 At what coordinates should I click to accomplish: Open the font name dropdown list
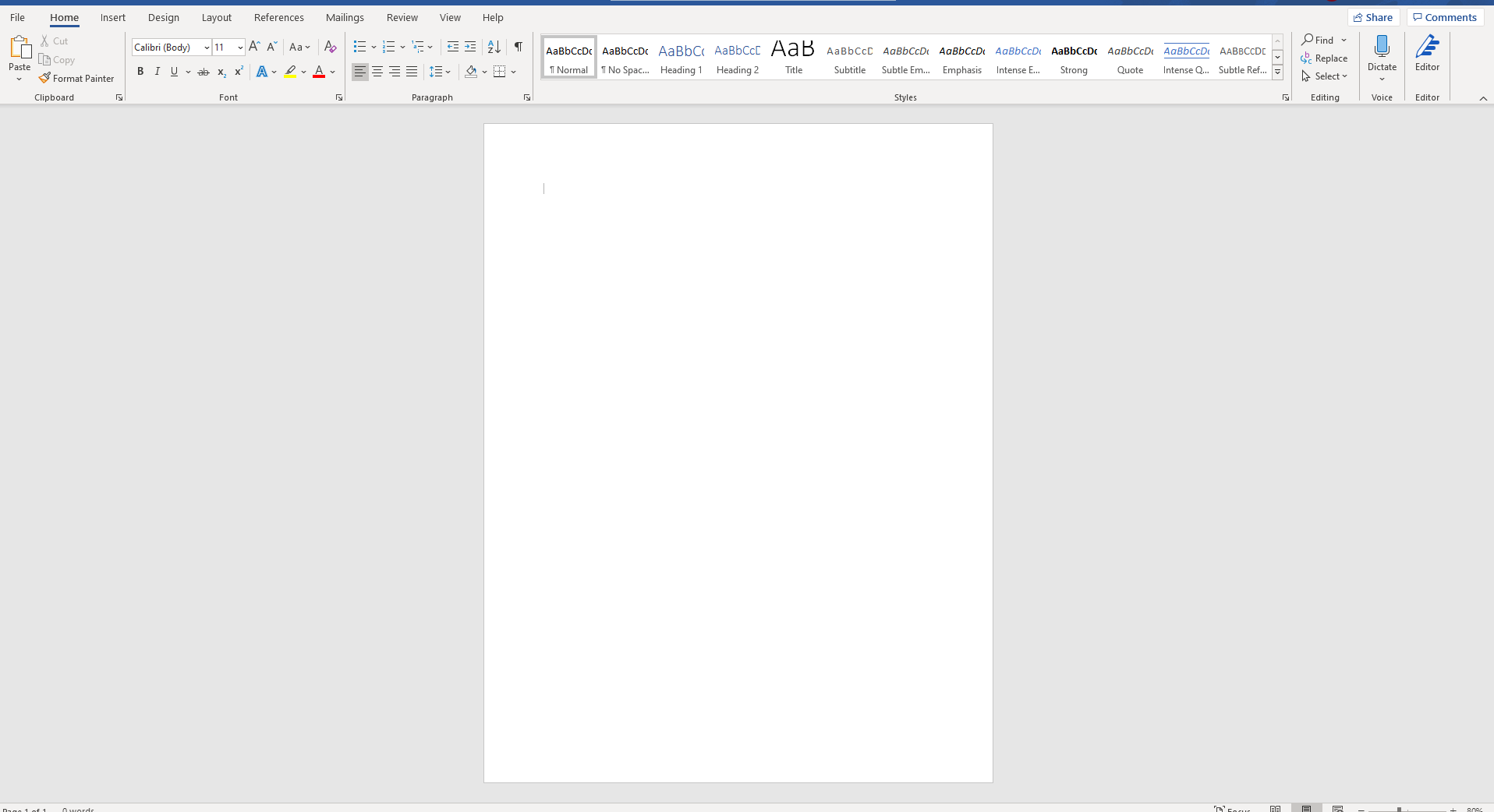pyautogui.click(x=207, y=48)
